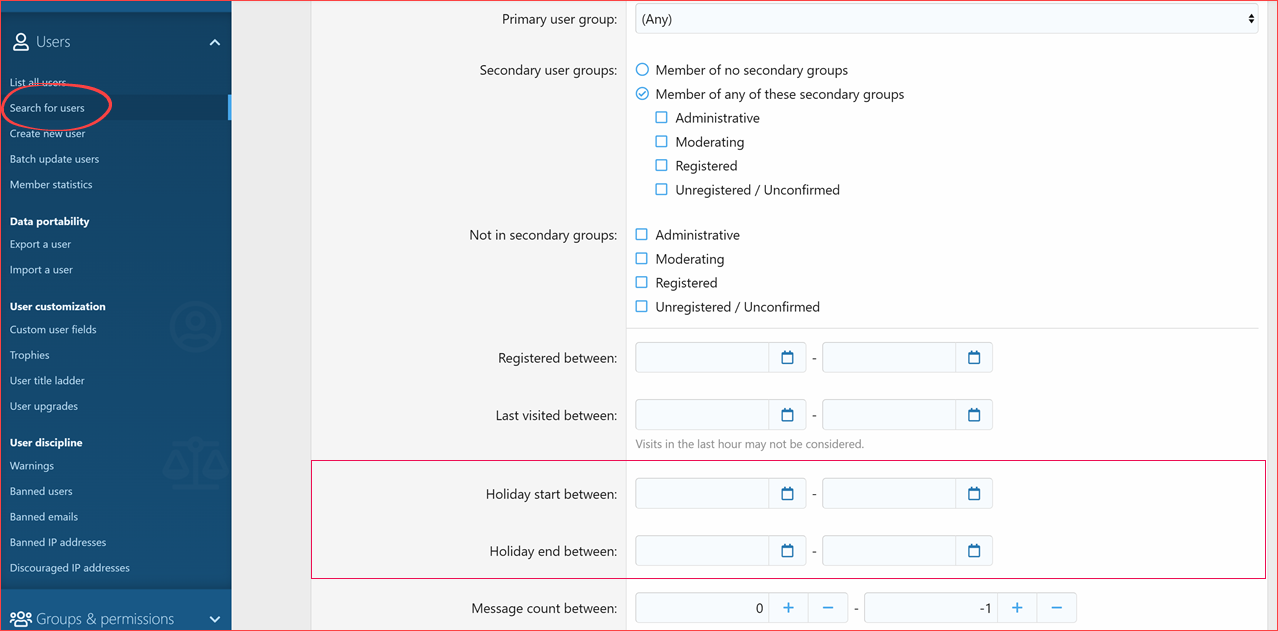1278x631 pixels.
Task: Open calendar for Last visited between start date
Action: tap(787, 414)
